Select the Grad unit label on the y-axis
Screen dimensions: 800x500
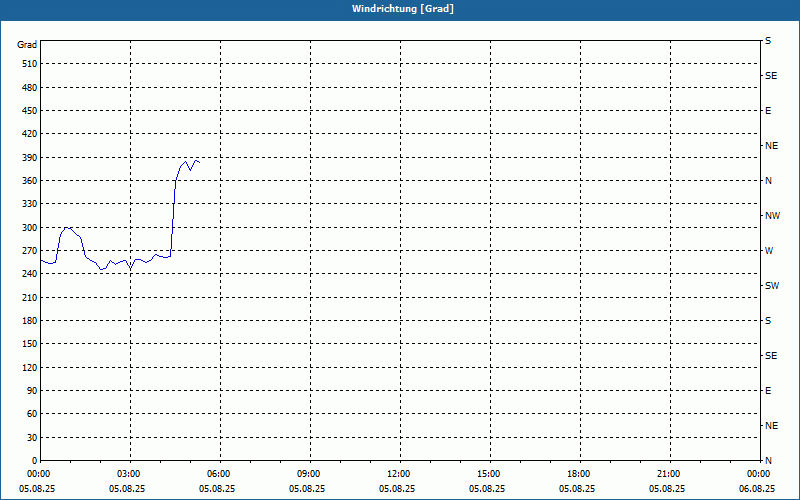pyautogui.click(x=27, y=45)
